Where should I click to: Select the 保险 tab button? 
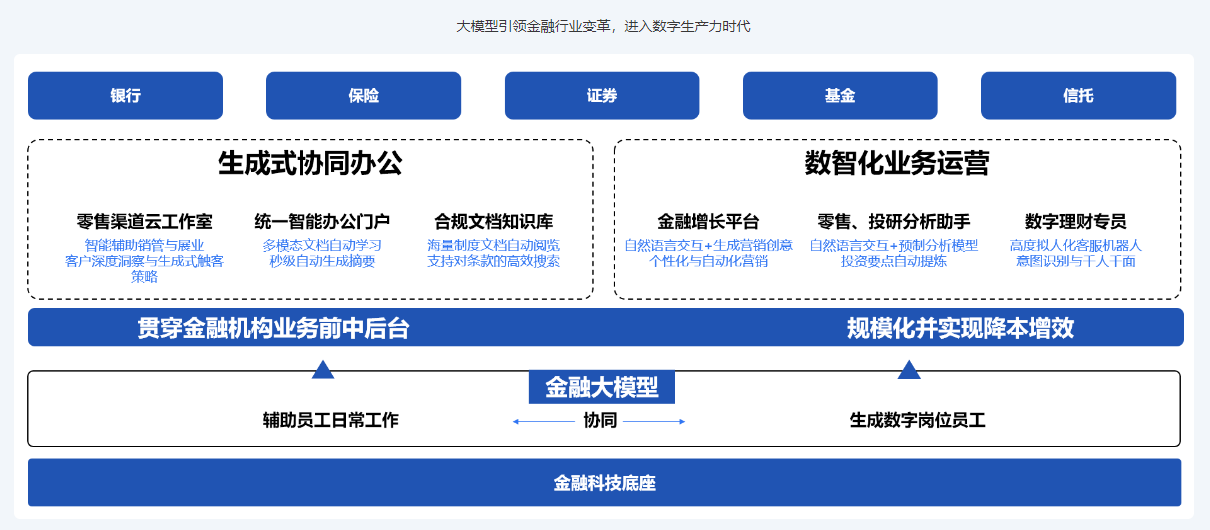point(363,96)
